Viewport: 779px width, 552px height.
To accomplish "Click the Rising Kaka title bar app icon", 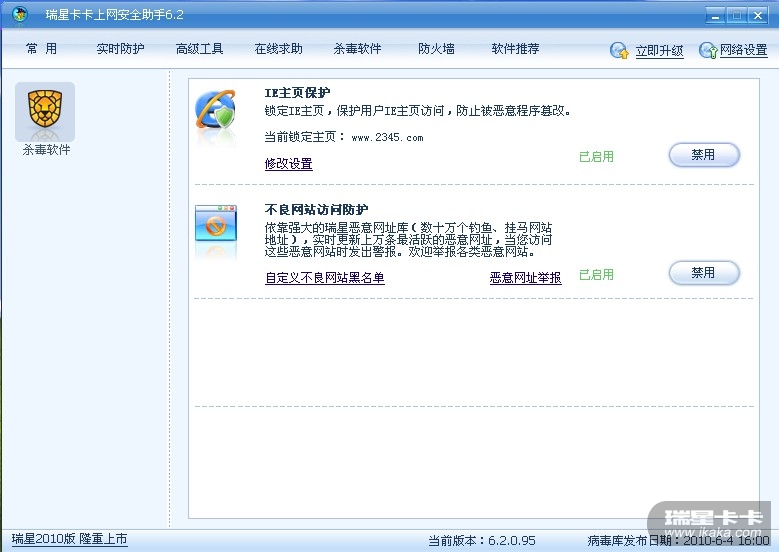I will [19, 14].
